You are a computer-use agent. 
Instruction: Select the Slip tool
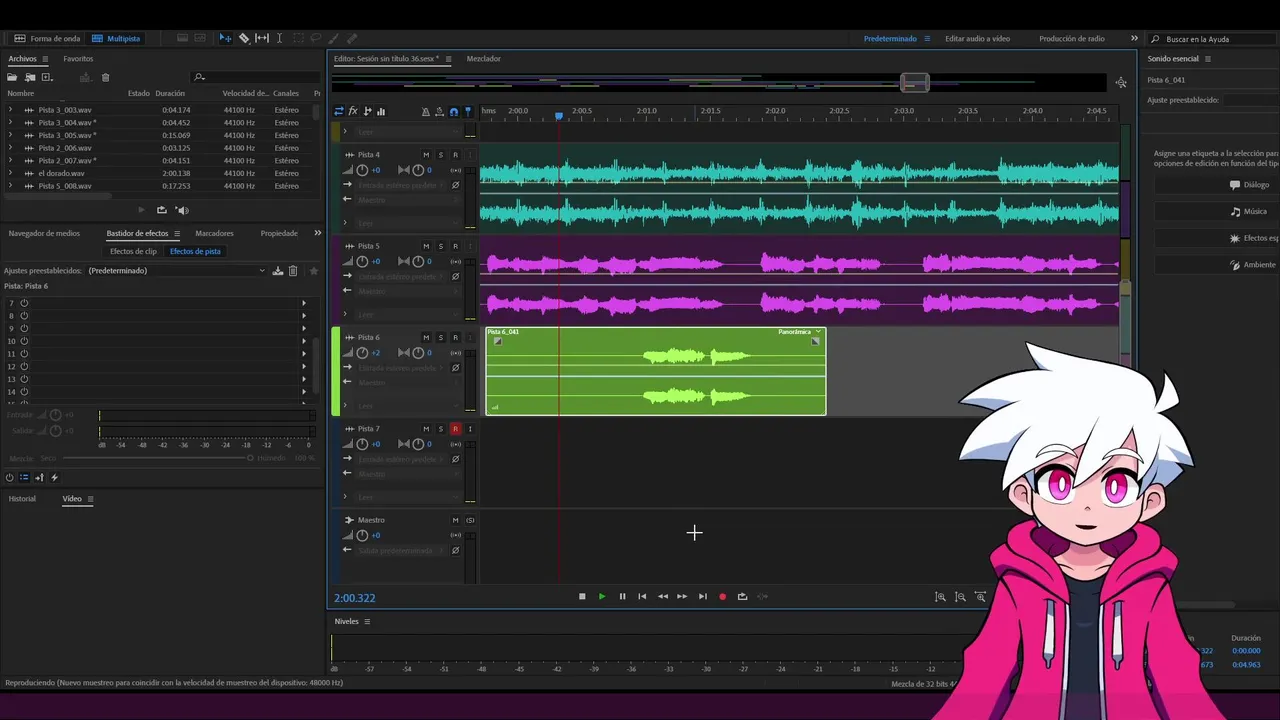(262, 38)
